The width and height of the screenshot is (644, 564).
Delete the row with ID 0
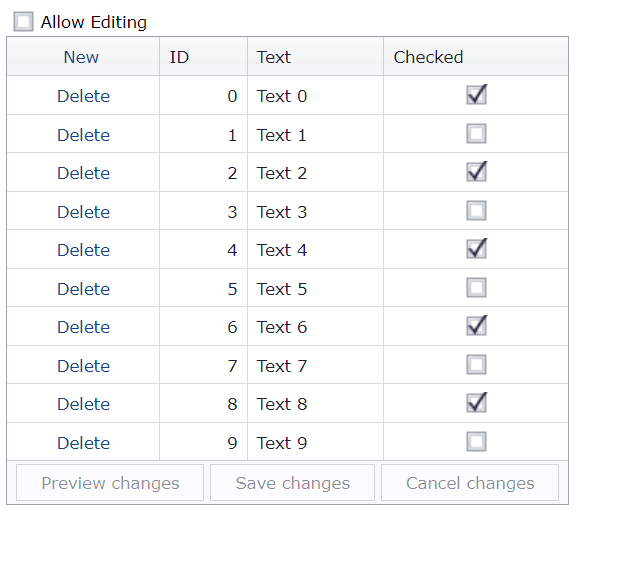point(83,96)
